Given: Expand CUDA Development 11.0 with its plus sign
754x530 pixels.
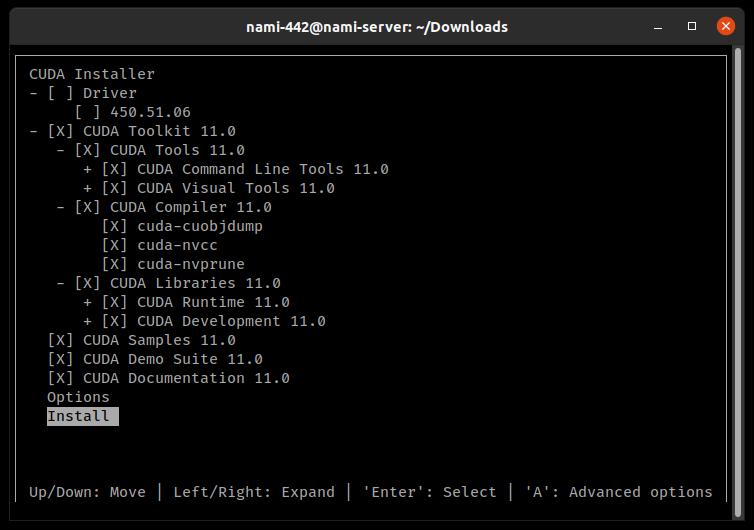Looking at the screenshot, I should pyautogui.click(x=87, y=321).
